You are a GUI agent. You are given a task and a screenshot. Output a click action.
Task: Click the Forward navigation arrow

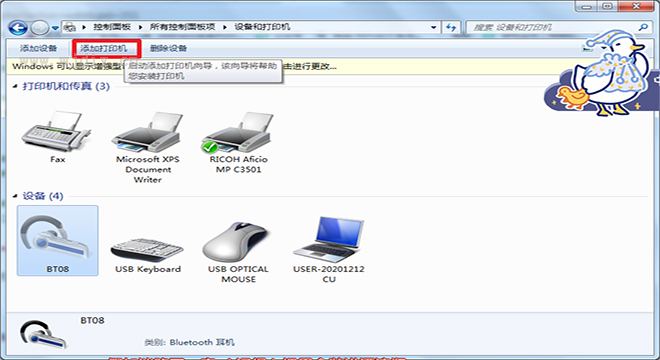tap(40, 28)
